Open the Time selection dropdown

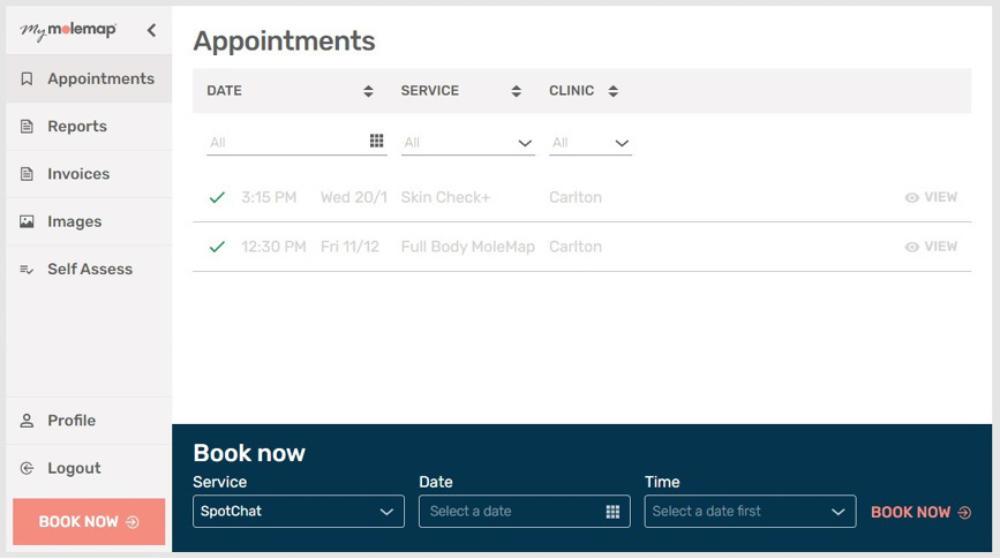click(750, 512)
